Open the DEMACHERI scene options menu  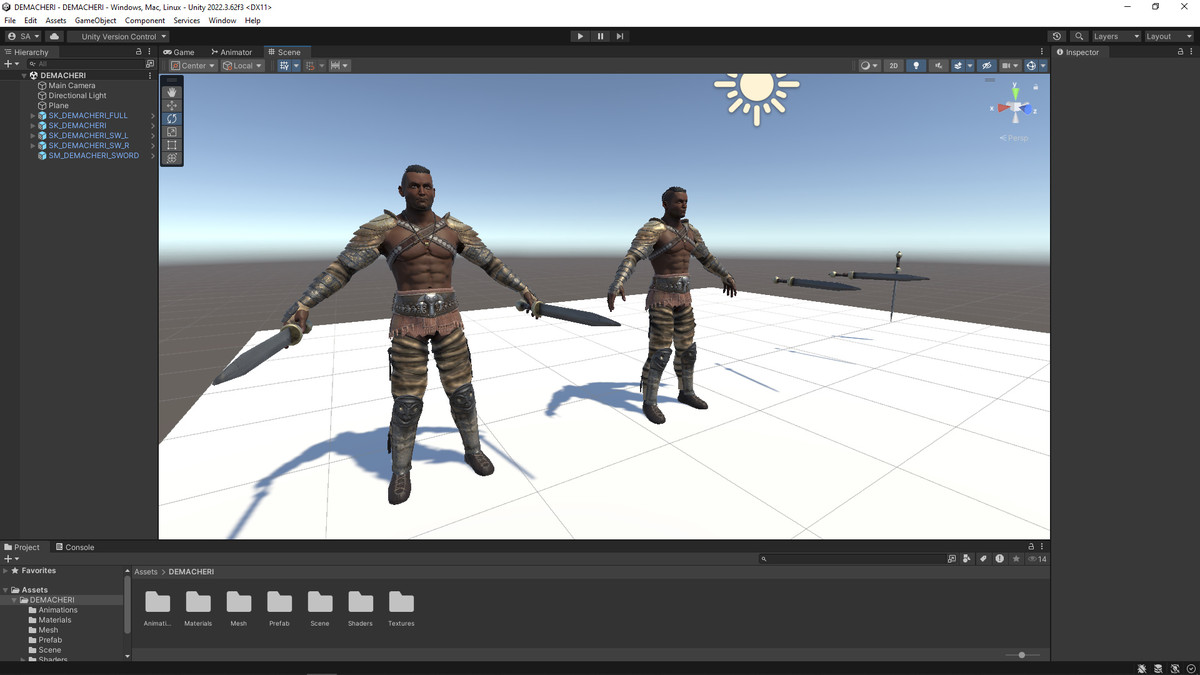pos(150,75)
